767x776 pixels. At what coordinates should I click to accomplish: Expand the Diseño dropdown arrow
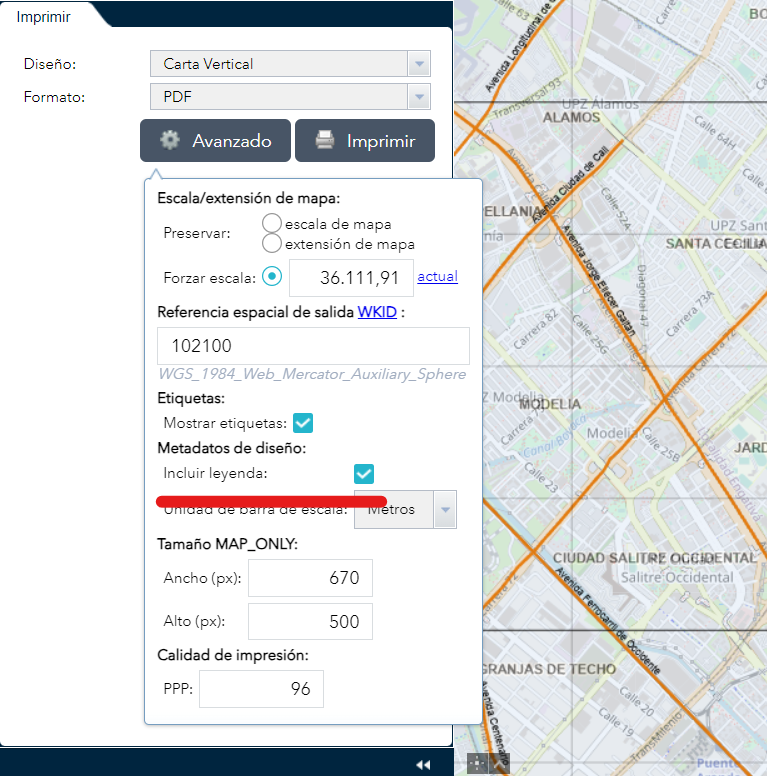click(x=419, y=64)
